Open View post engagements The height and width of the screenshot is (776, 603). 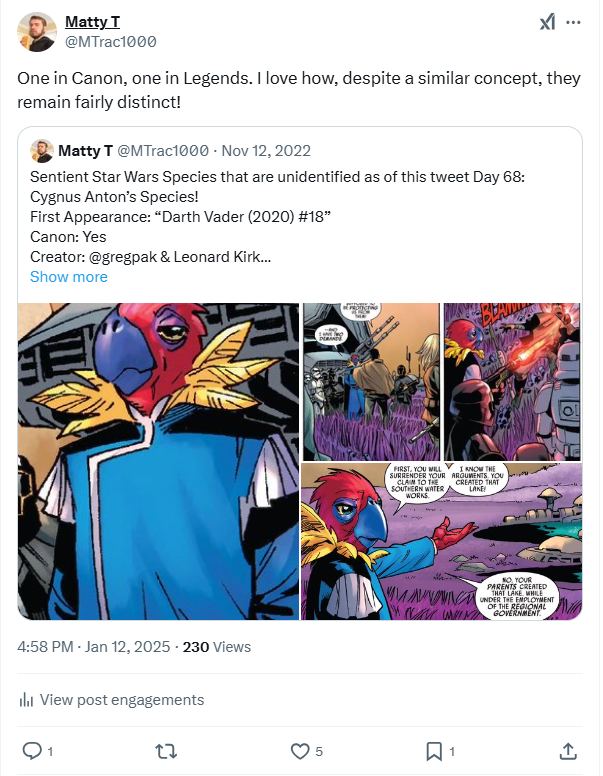[120, 700]
